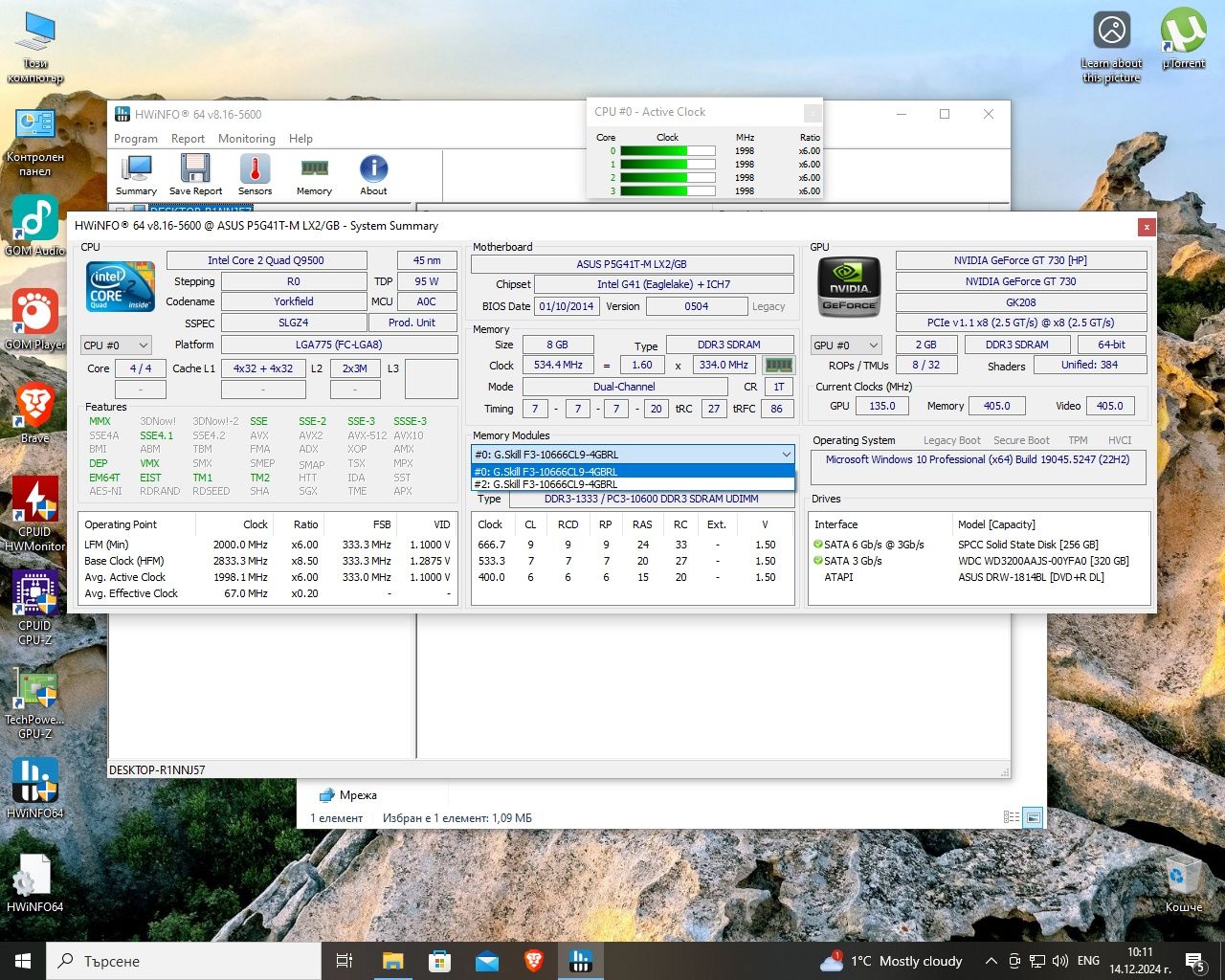Click core 2 clock bar
This screenshot has width=1225, height=980.
pyautogui.click(x=667, y=177)
